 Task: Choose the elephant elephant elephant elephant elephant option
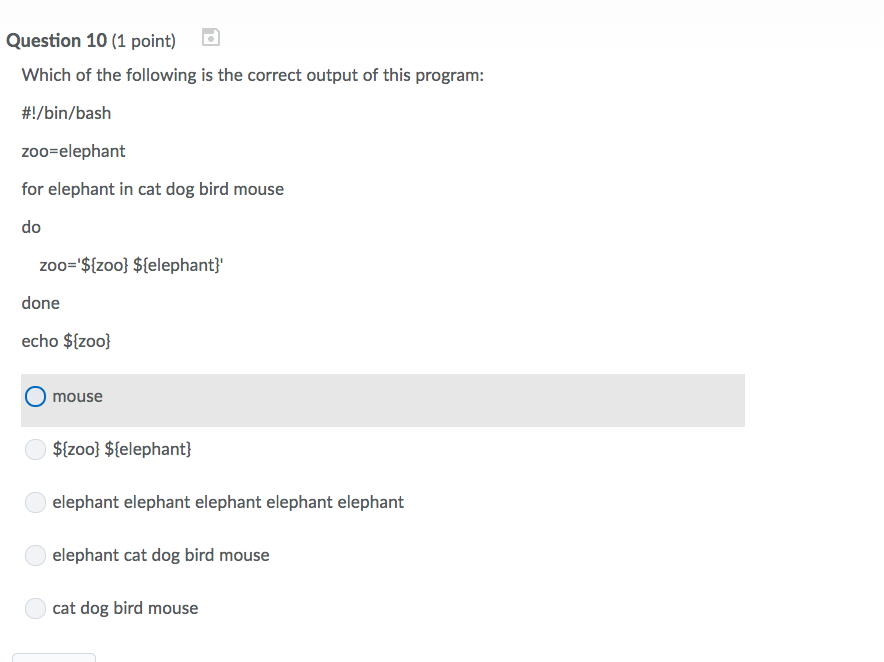pyautogui.click(x=35, y=502)
